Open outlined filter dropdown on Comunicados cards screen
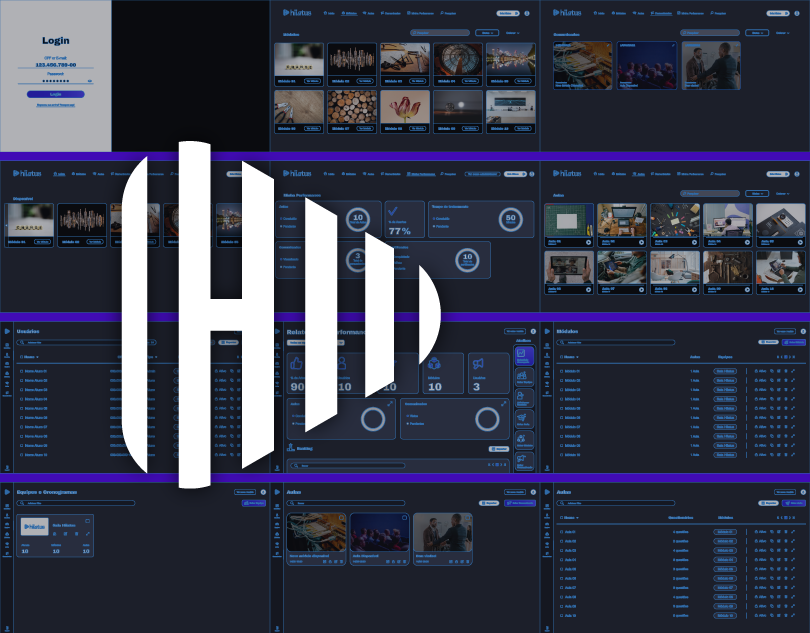Viewport: 810px width, 633px height. click(757, 33)
